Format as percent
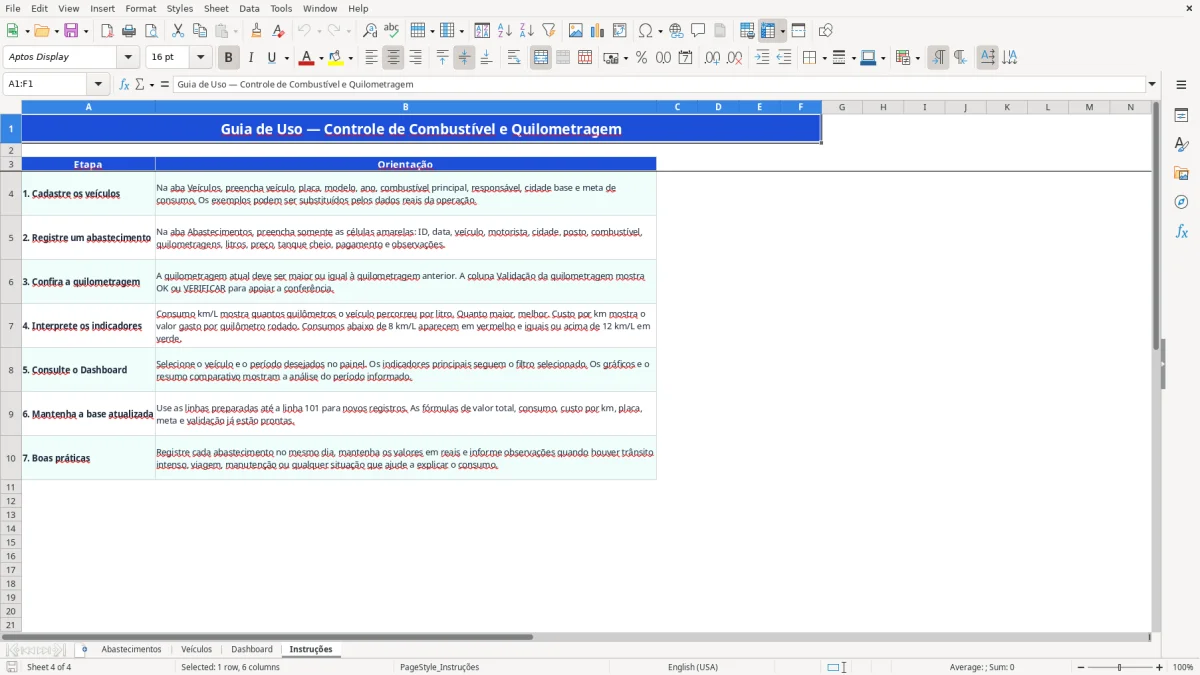Viewport: 1200px width, 675px height. tap(641, 58)
